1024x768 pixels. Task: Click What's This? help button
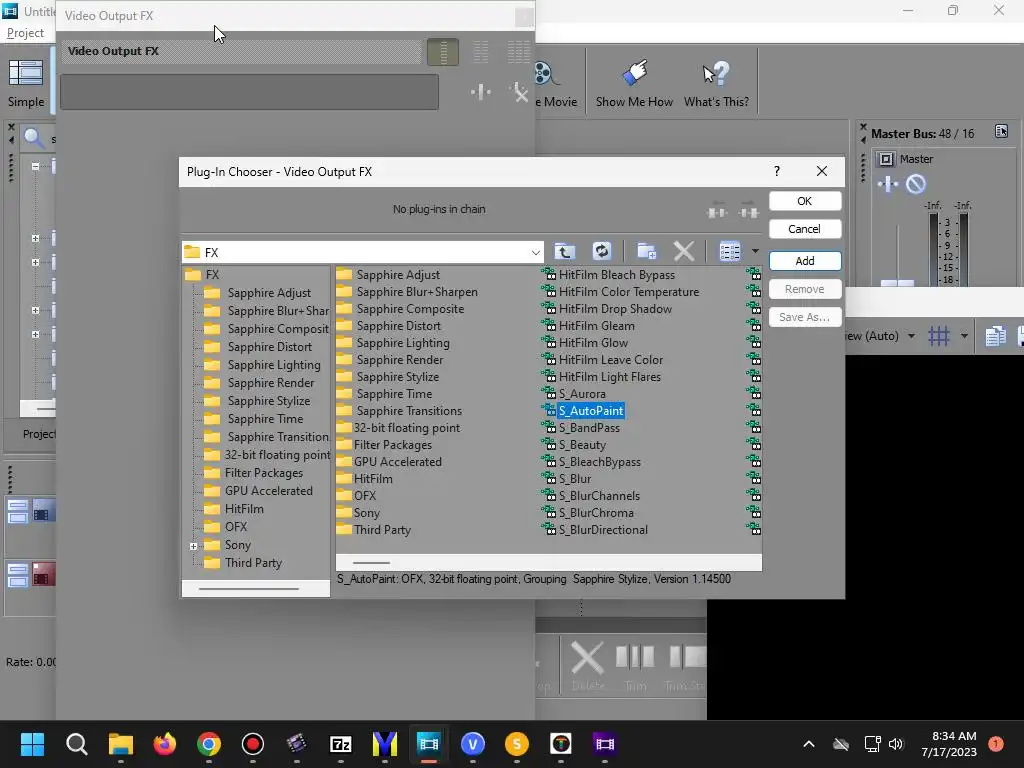[x=716, y=83]
